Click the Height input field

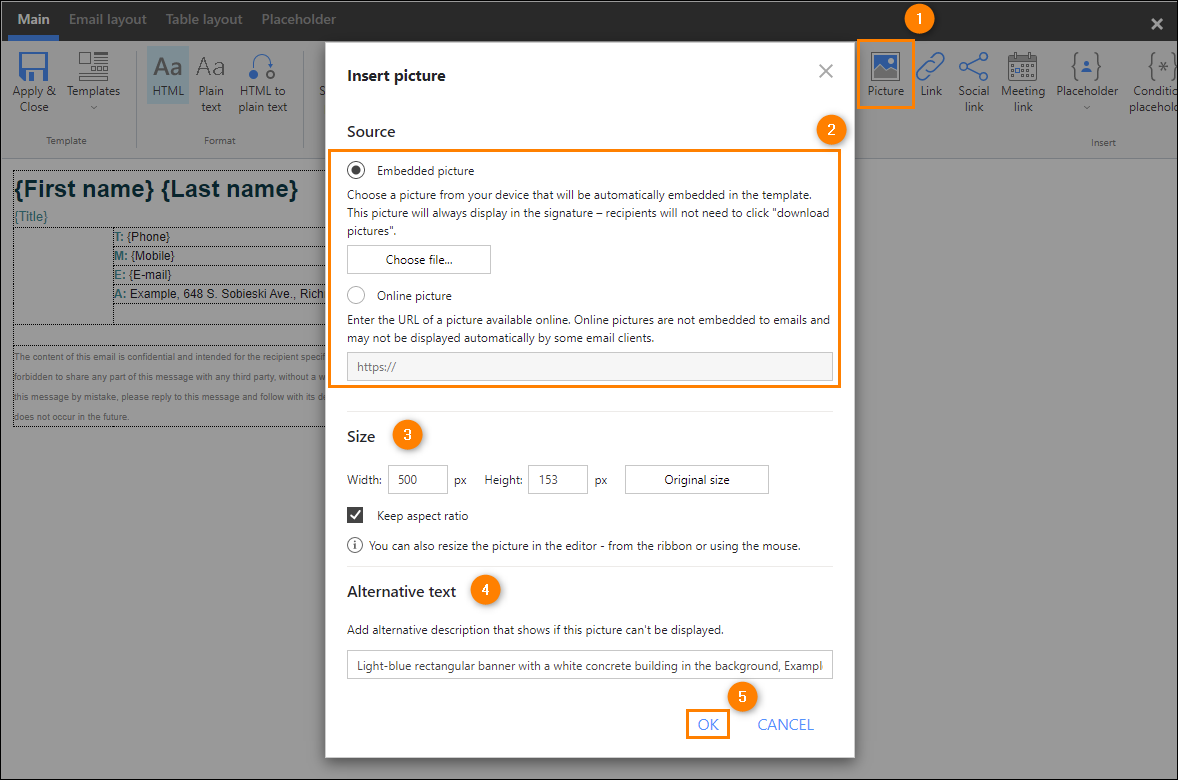click(x=557, y=479)
